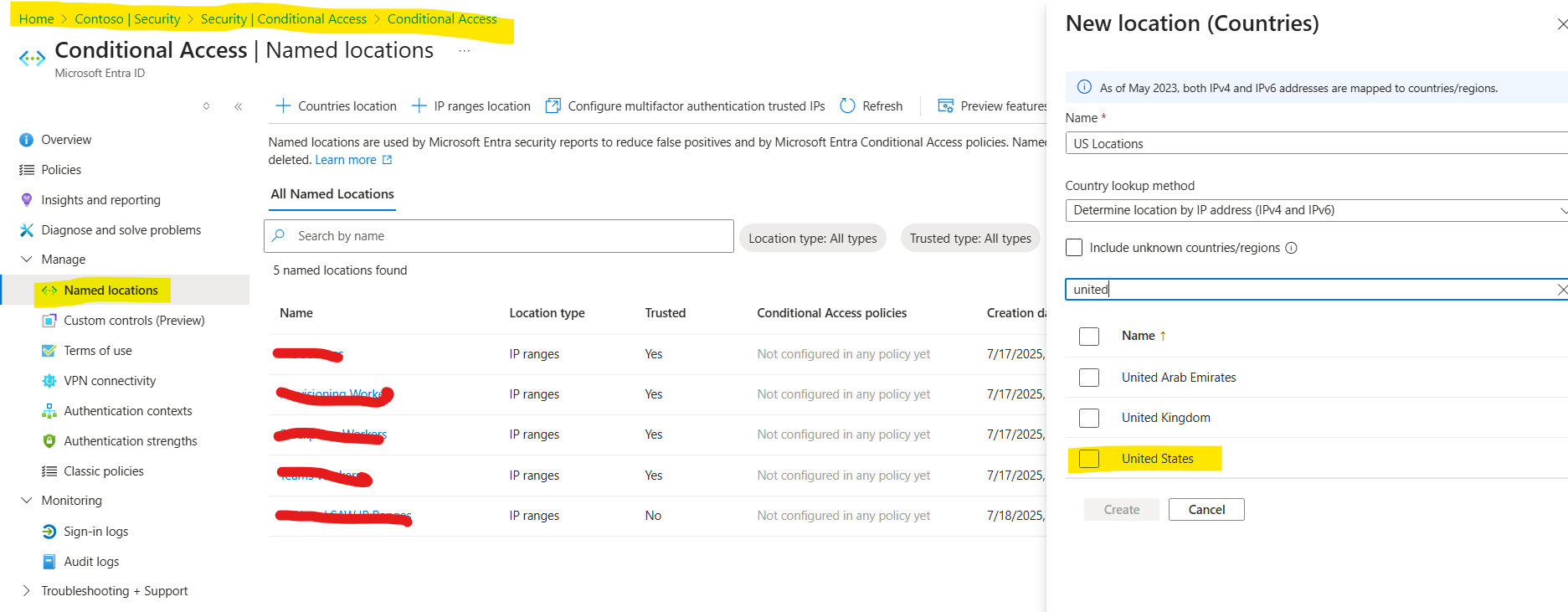Click the Home breadcrumb link
This screenshot has height=612, width=1568.
click(x=36, y=19)
